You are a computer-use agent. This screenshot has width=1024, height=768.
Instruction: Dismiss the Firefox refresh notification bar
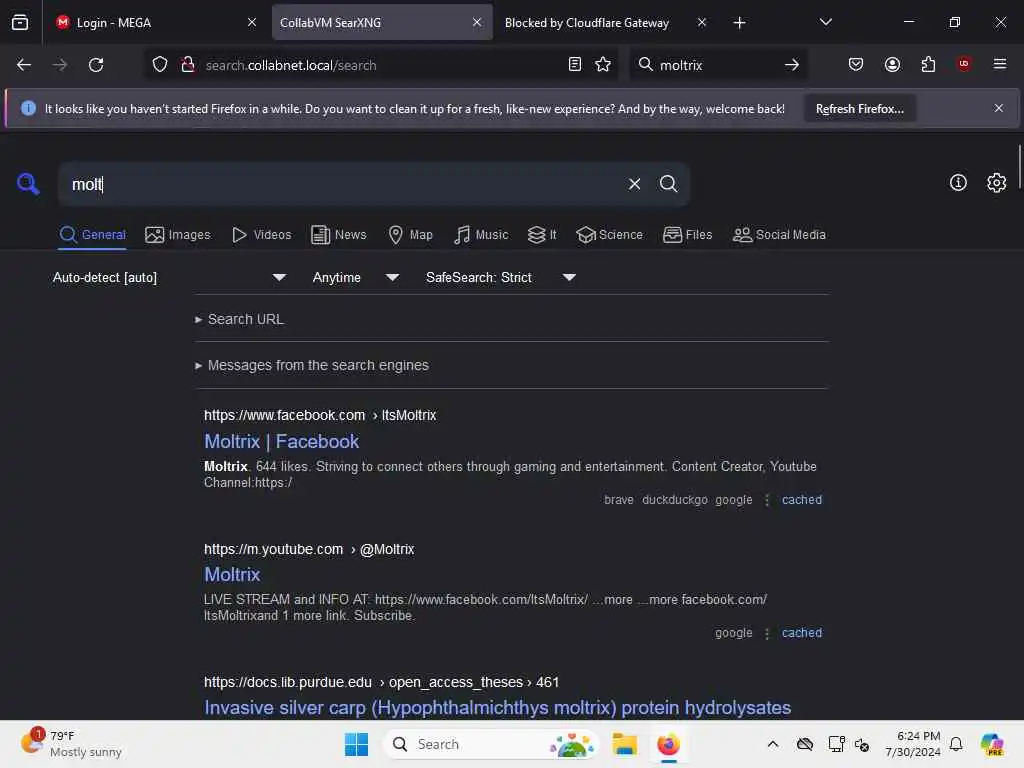click(998, 108)
